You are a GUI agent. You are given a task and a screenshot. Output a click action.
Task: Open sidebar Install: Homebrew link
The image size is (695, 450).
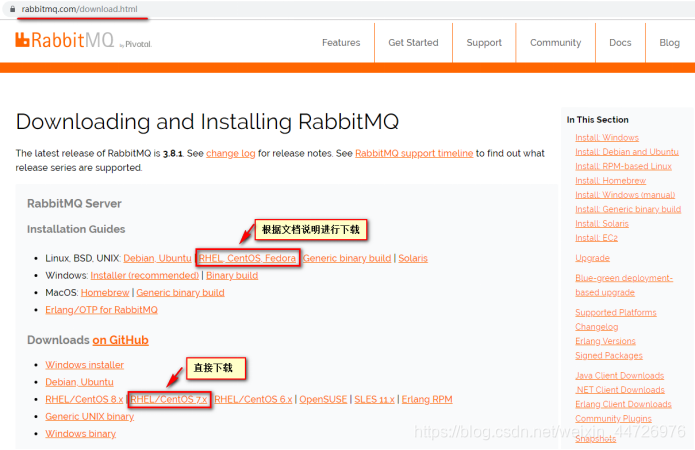pyautogui.click(x=610, y=181)
